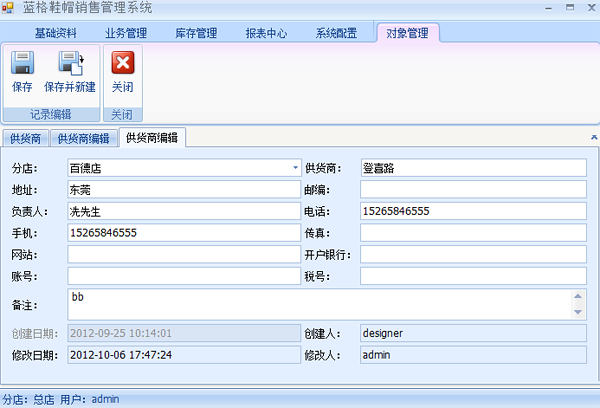Collapse the ribbon using the top-right arrow
Image resolution: width=600 pixels, height=408 pixels.
[x=594, y=135]
